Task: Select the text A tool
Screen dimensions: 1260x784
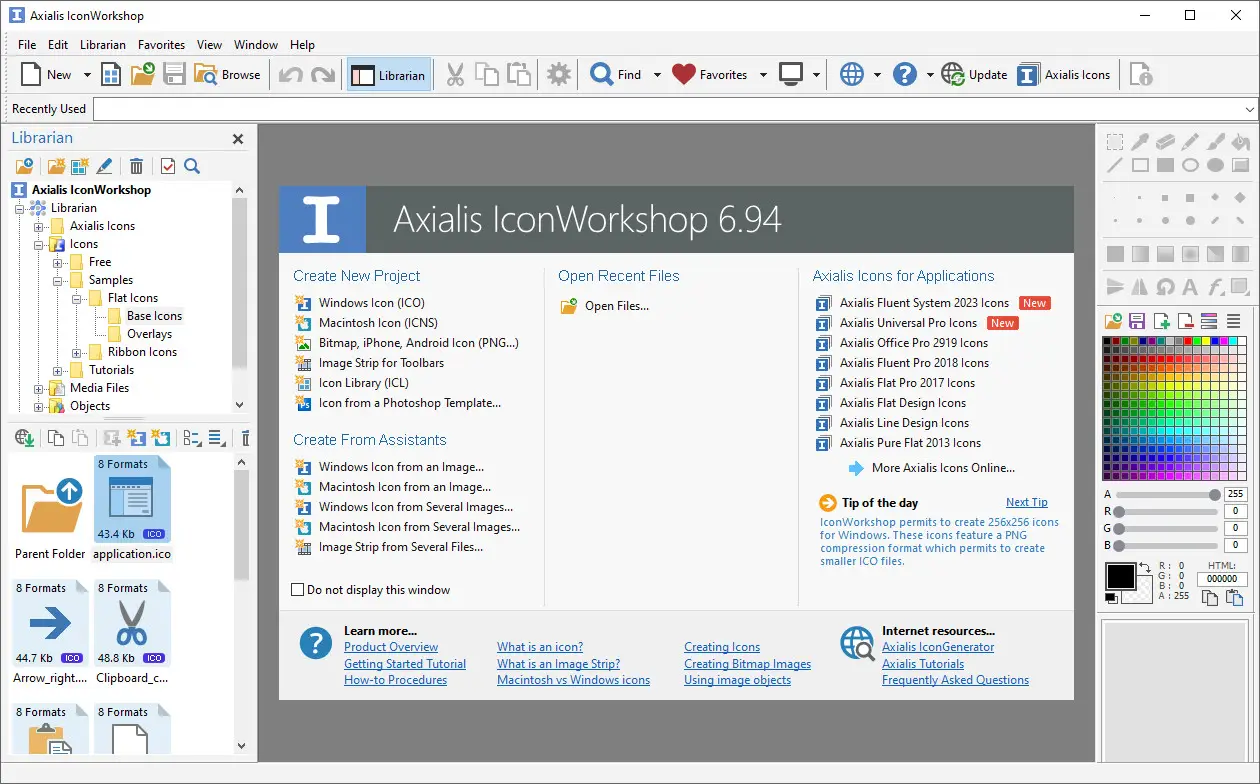Action: [x=1190, y=287]
